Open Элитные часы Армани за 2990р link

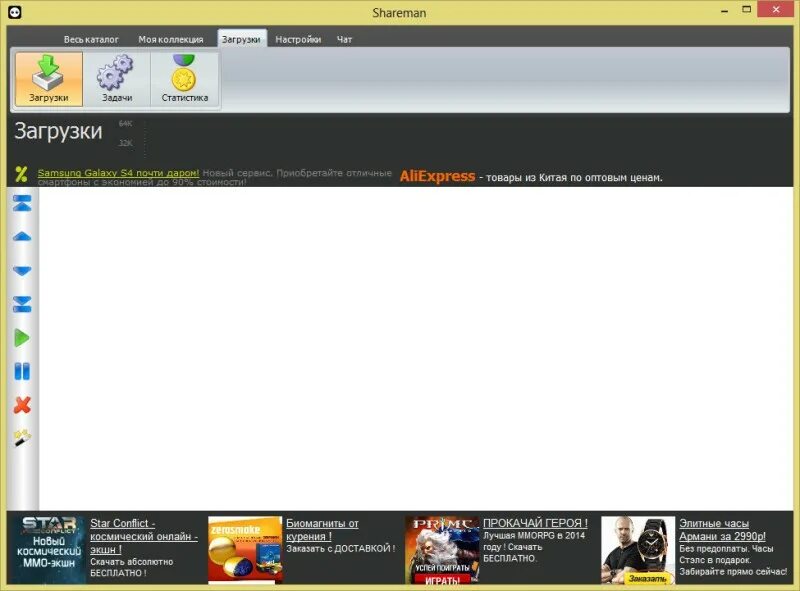tap(722, 530)
